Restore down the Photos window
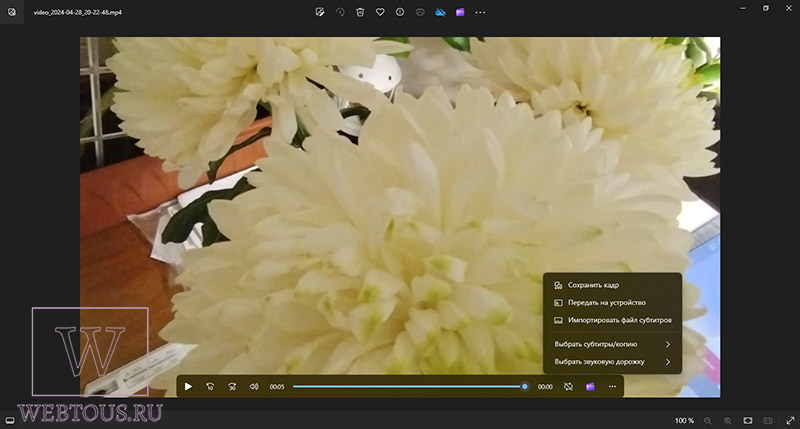This screenshot has height=429, width=800. (766, 8)
